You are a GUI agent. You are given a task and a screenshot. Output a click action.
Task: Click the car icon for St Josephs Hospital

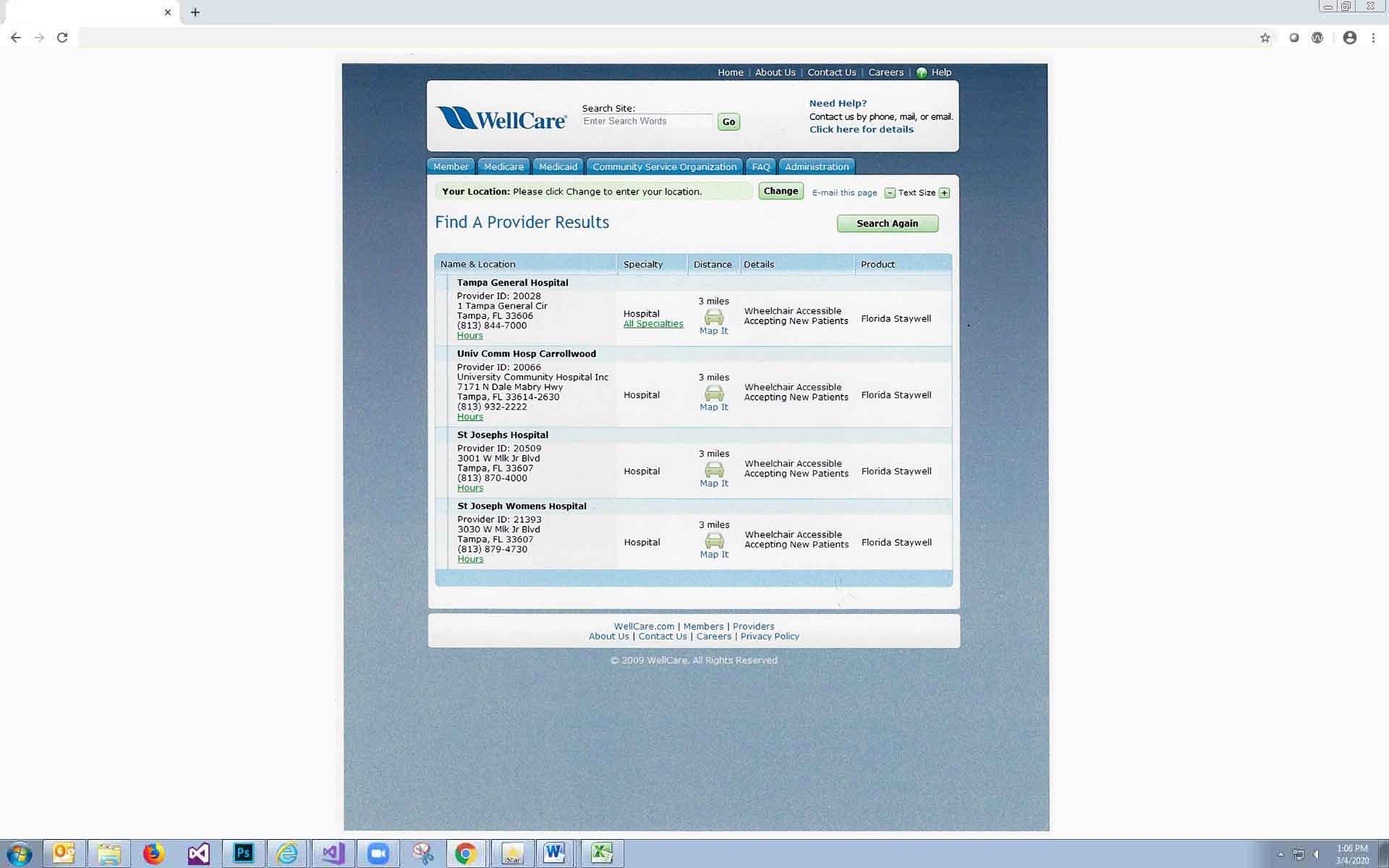click(x=714, y=469)
